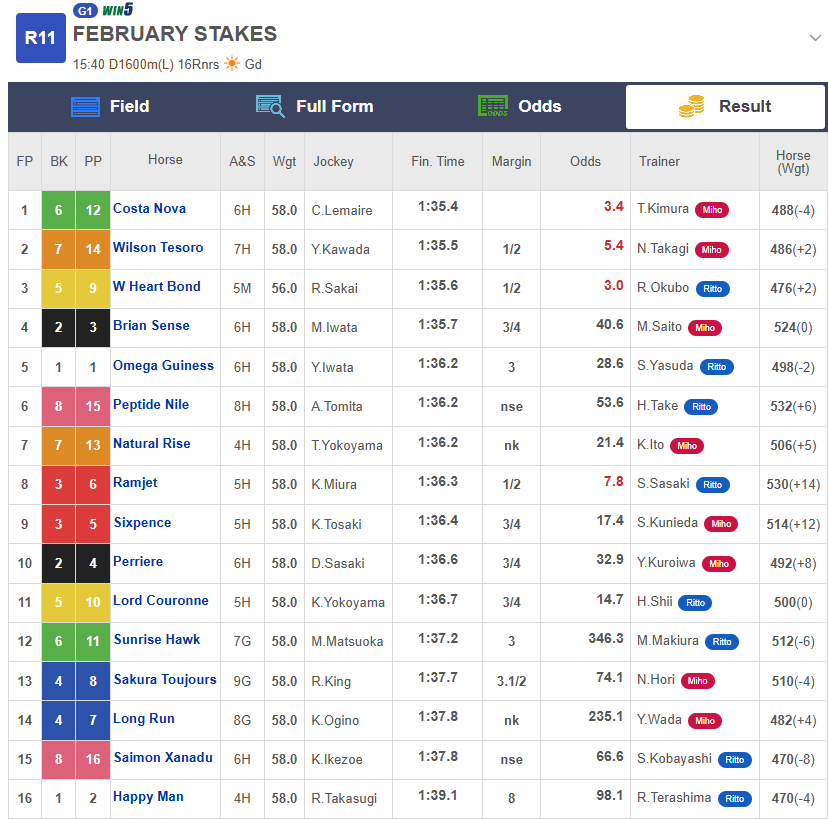The height and width of the screenshot is (820, 828).
Task: Click Miho badge next to M.Saito
Action: (705, 328)
